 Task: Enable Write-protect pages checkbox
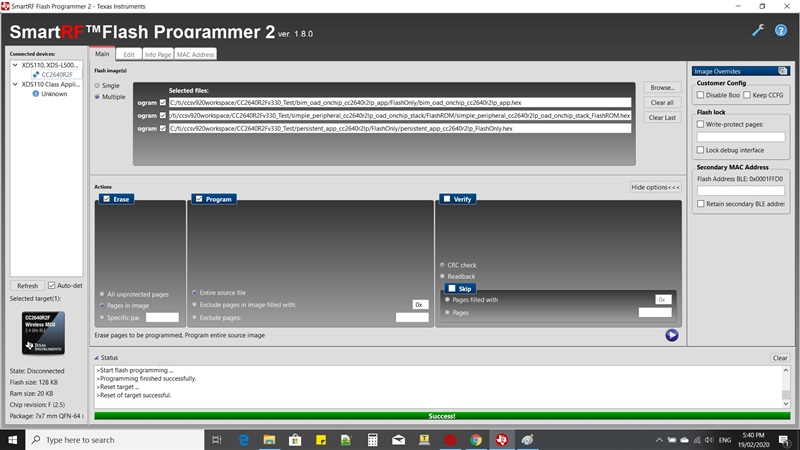(701, 124)
